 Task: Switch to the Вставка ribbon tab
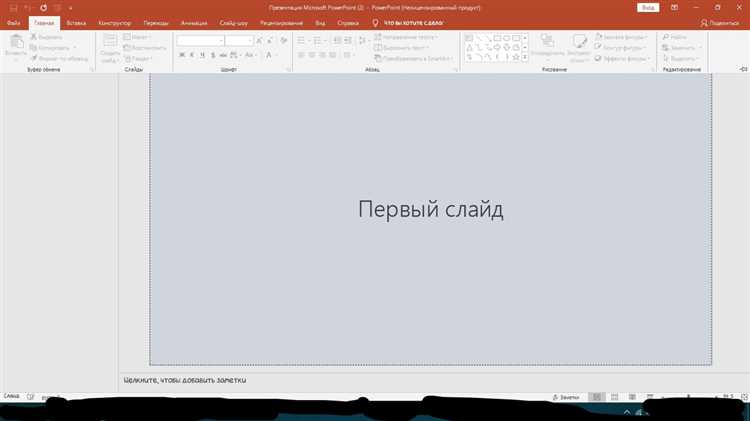point(76,23)
